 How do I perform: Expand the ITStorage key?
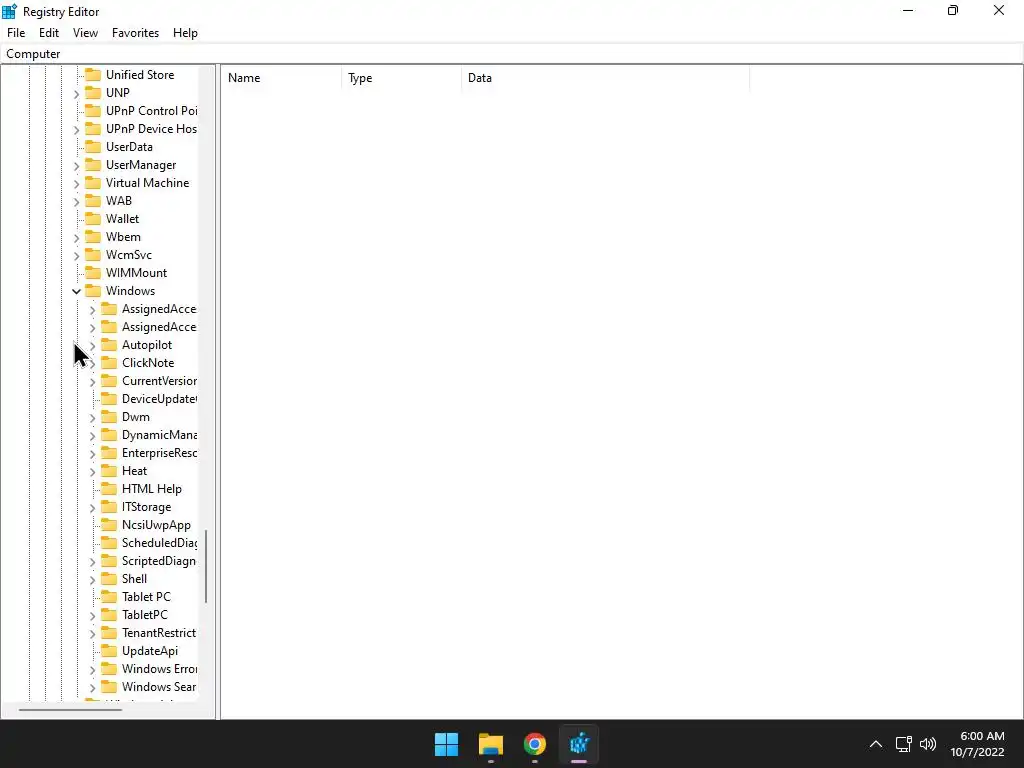point(92,507)
